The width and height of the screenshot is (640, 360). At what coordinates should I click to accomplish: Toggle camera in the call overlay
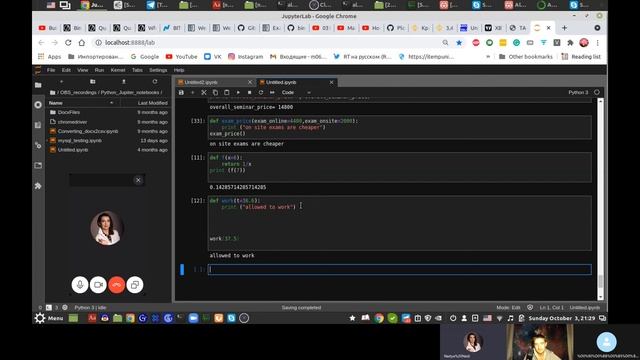pyautogui.click(x=98, y=284)
